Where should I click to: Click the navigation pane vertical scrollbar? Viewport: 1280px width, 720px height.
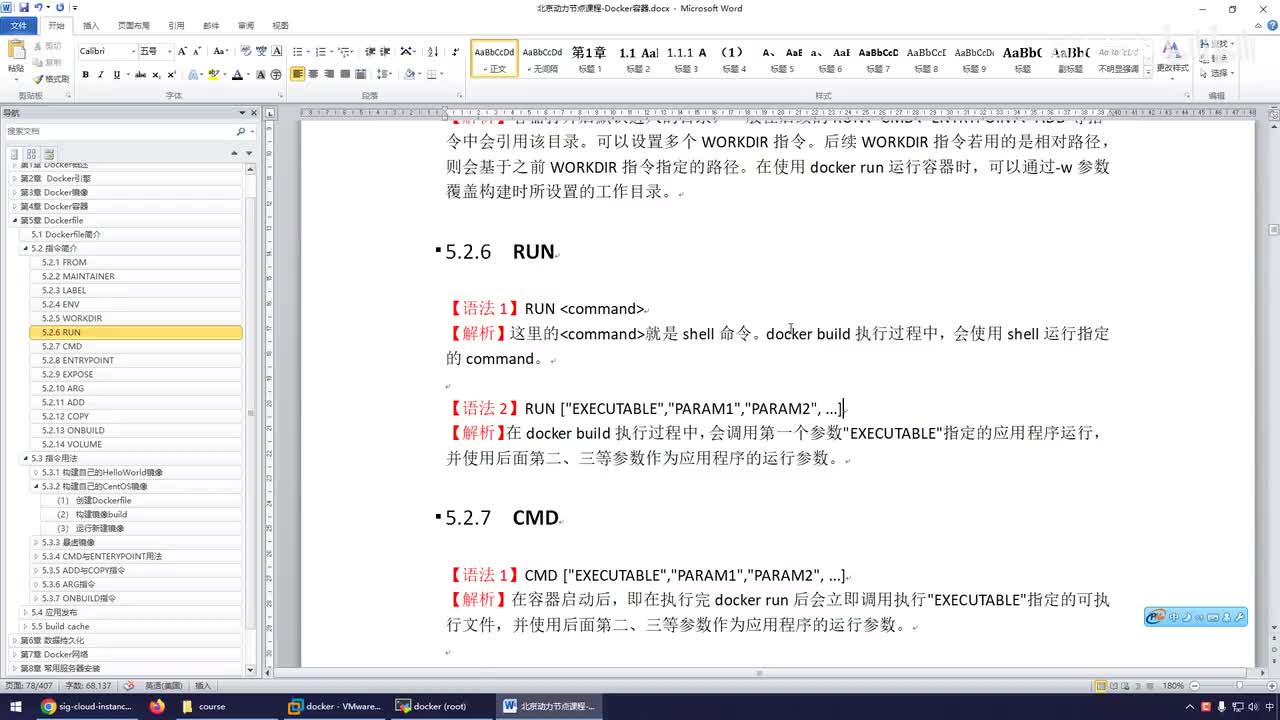251,414
